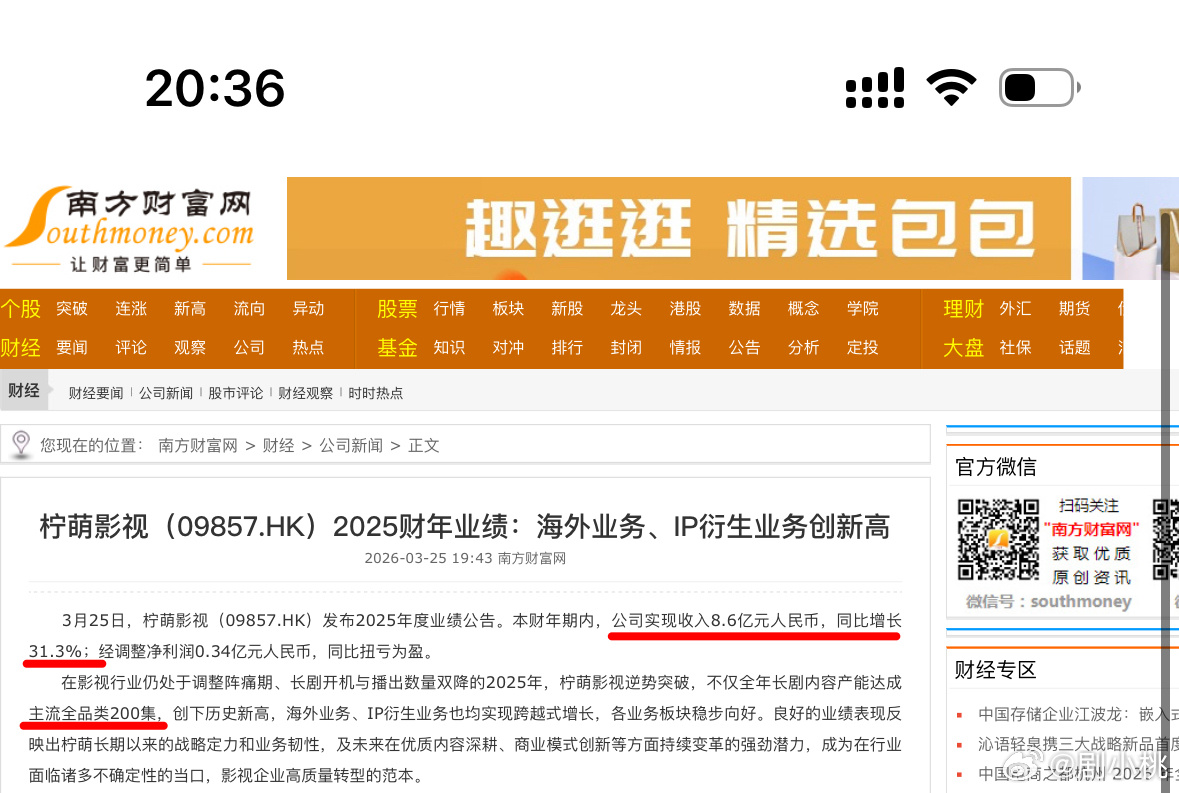
Task: Go to the 理财 navigation category
Action: point(963,308)
